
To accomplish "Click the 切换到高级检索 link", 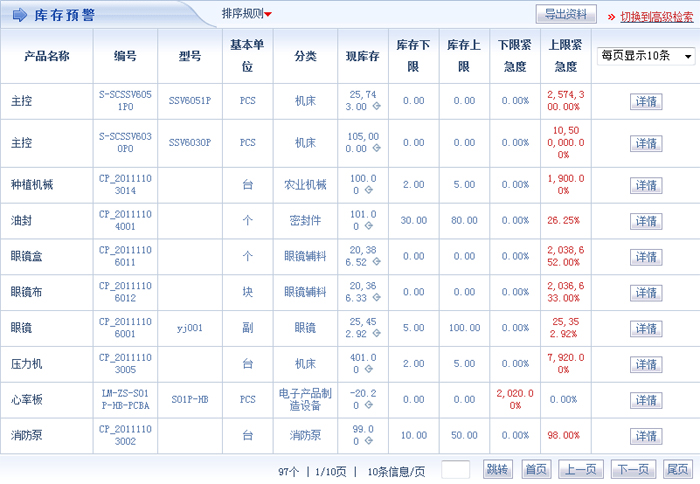I will [654, 16].
